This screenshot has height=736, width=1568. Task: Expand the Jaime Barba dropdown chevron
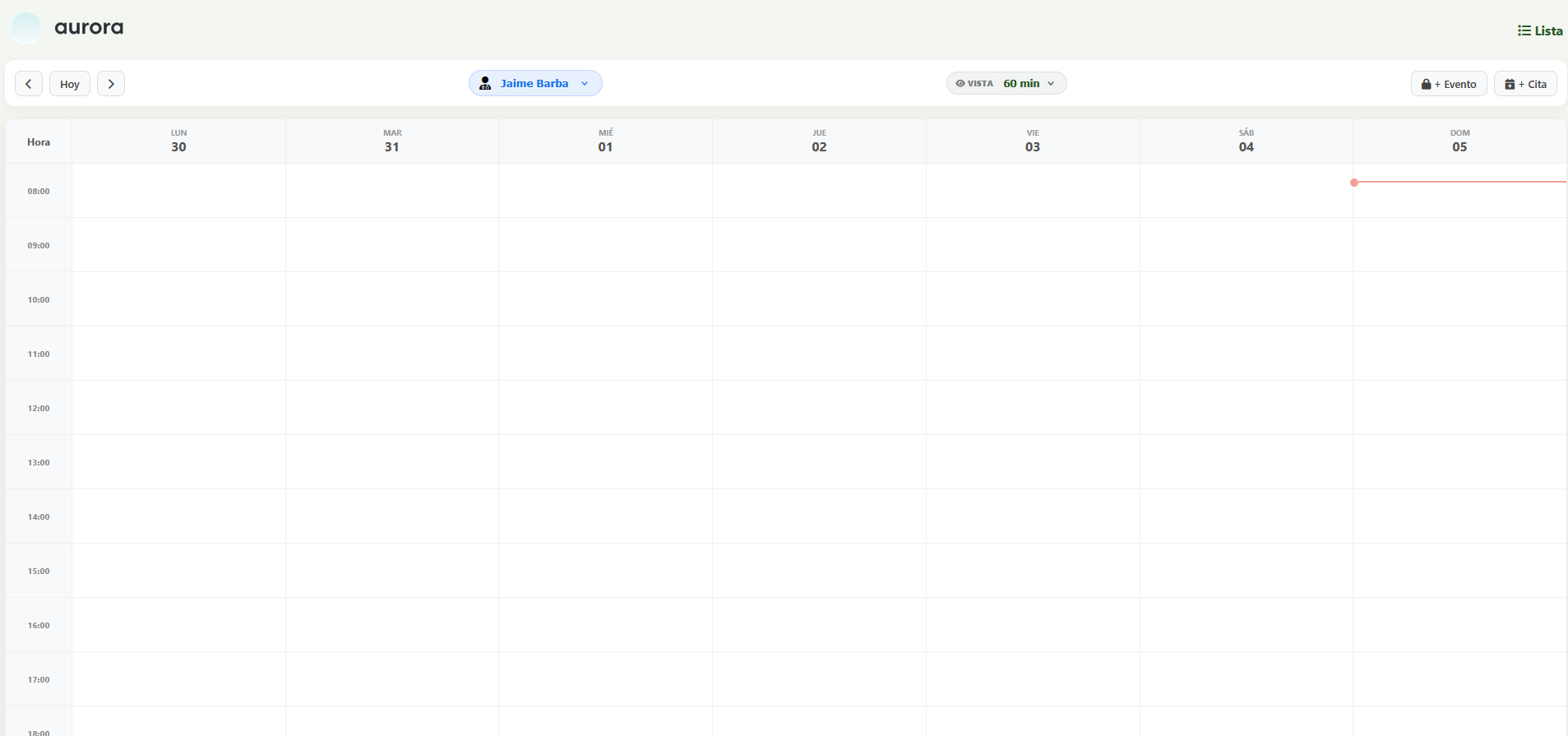[585, 83]
